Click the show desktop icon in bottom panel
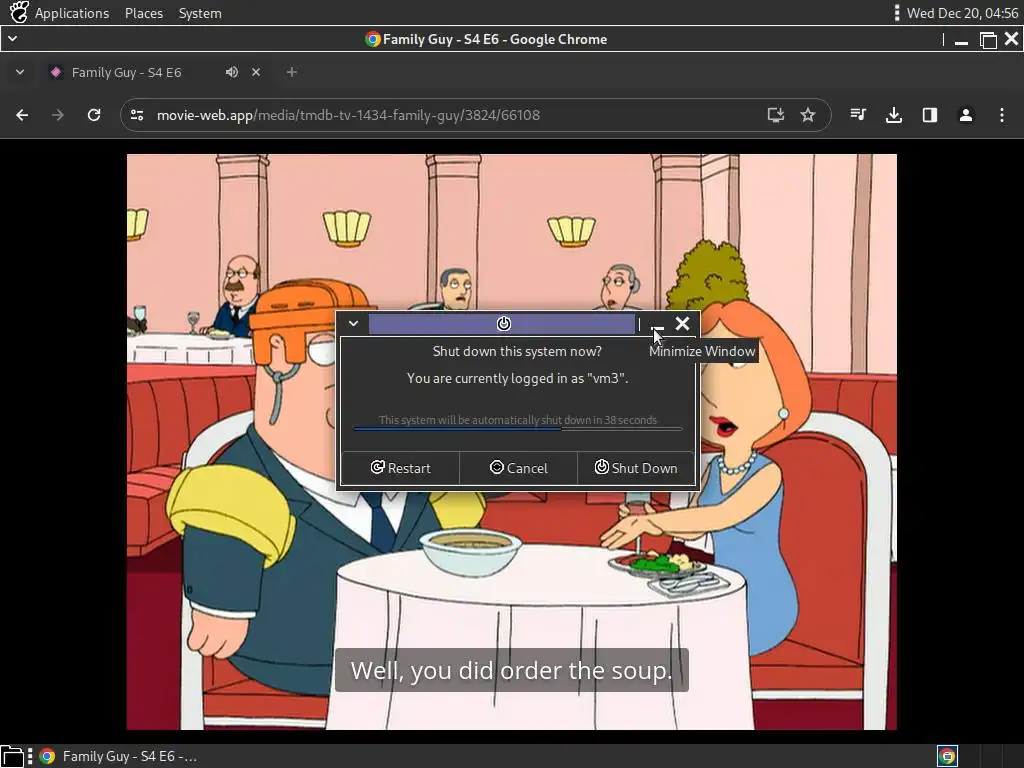1024x768 pixels. coord(12,756)
